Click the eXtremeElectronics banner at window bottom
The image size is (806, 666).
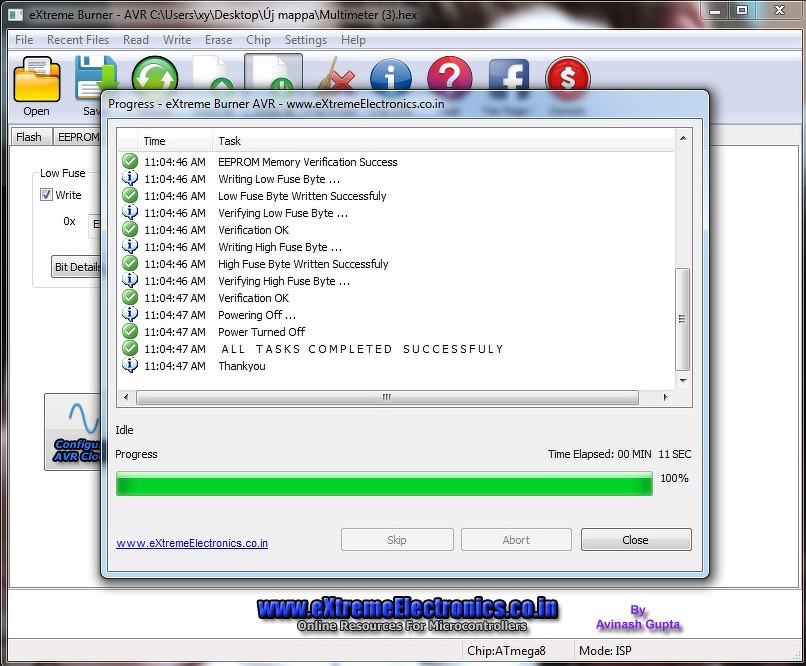[408, 614]
